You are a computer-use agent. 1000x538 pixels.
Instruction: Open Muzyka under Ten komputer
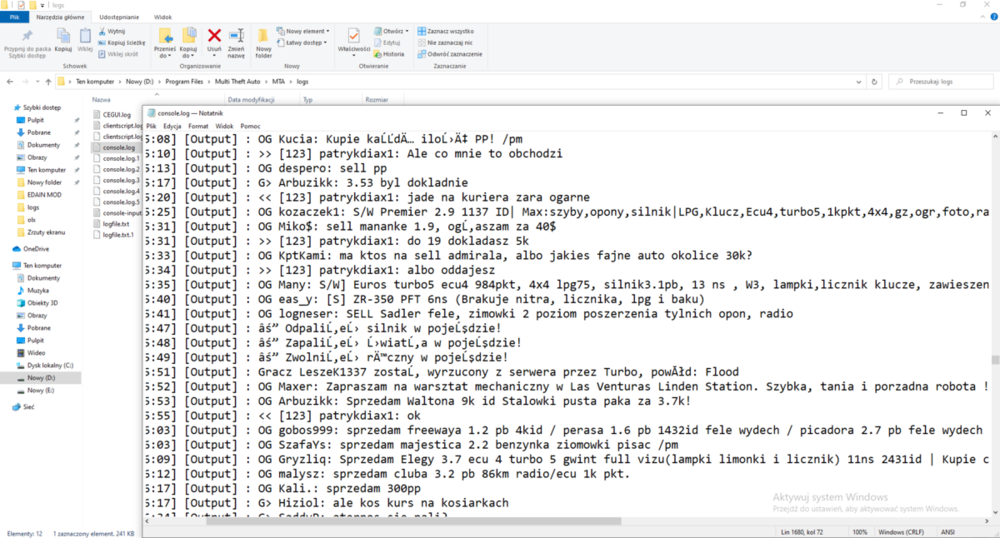tap(33, 291)
